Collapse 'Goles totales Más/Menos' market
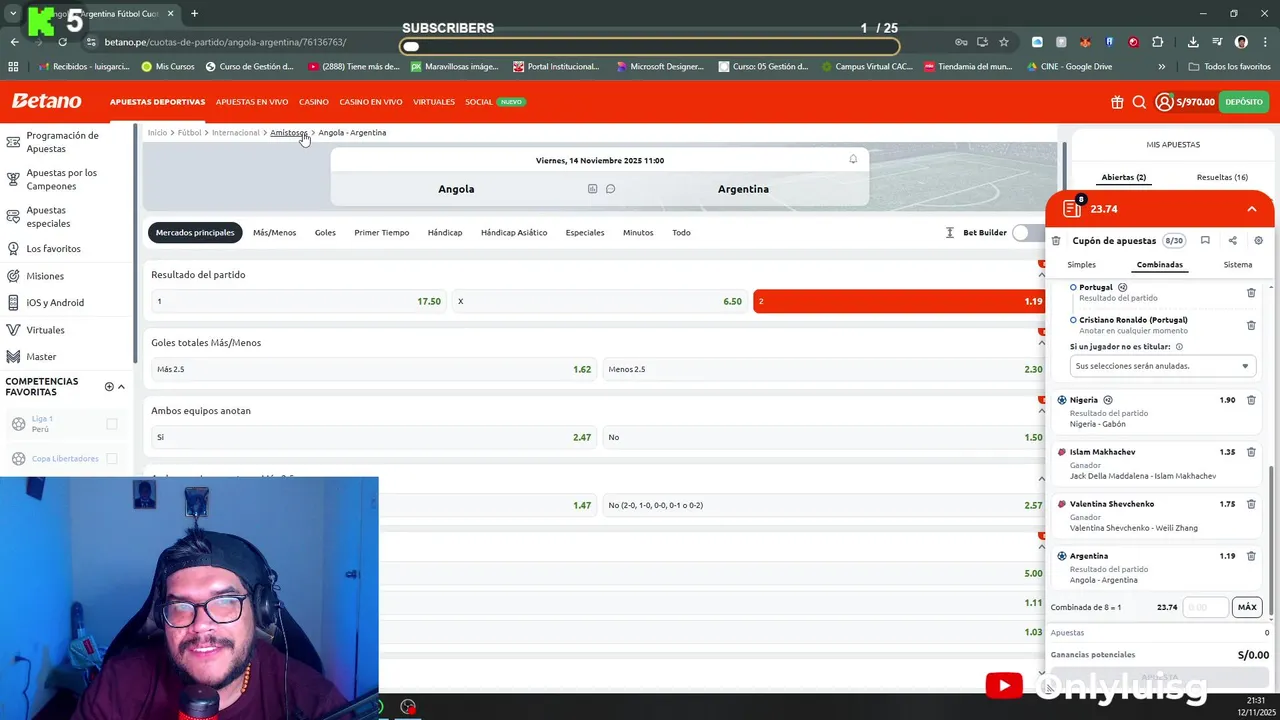Image resolution: width=1280 pixels, height=720 pixels. [1041, 343]
